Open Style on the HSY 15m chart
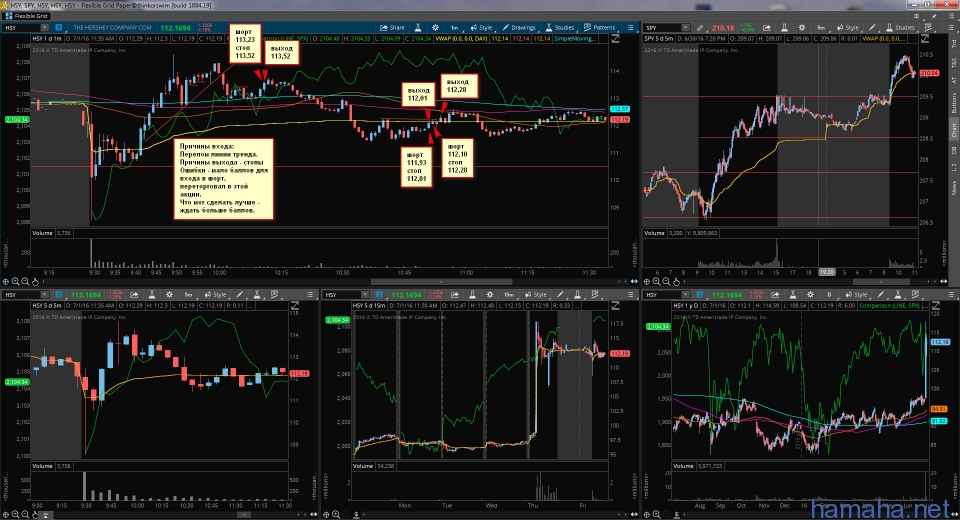The image size is (960, 520). click(x=535, y=295)
